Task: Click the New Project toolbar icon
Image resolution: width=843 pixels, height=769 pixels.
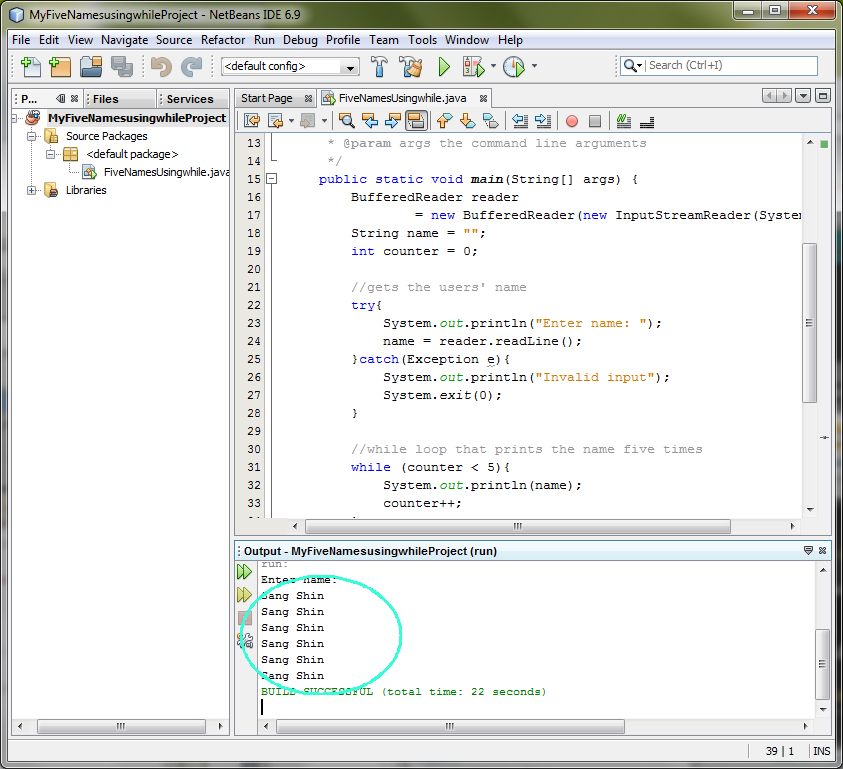Action: point(60,67)
